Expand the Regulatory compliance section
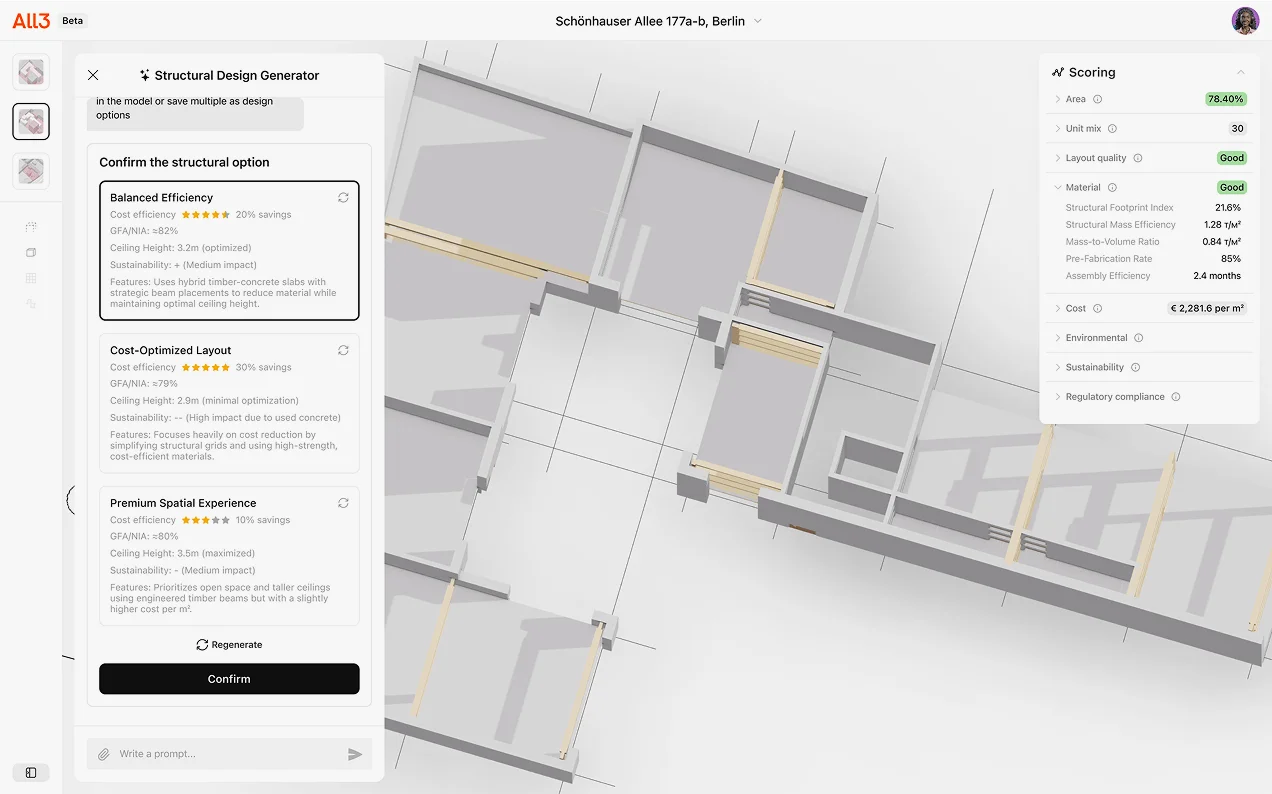 click(x=1058, y=396)
